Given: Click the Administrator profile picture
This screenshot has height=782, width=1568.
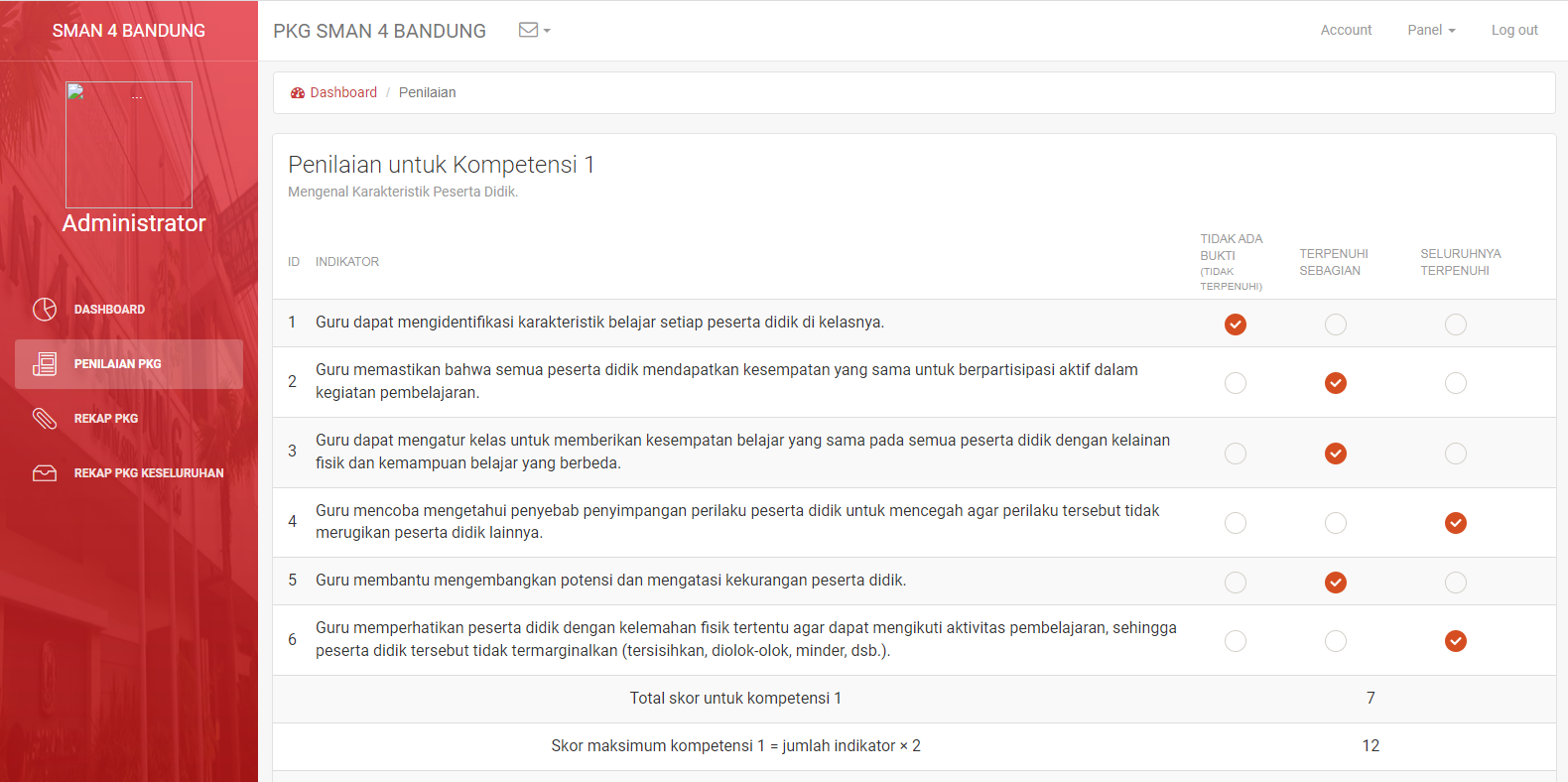Looking at the screenshot, I should (x=129, y=145).
